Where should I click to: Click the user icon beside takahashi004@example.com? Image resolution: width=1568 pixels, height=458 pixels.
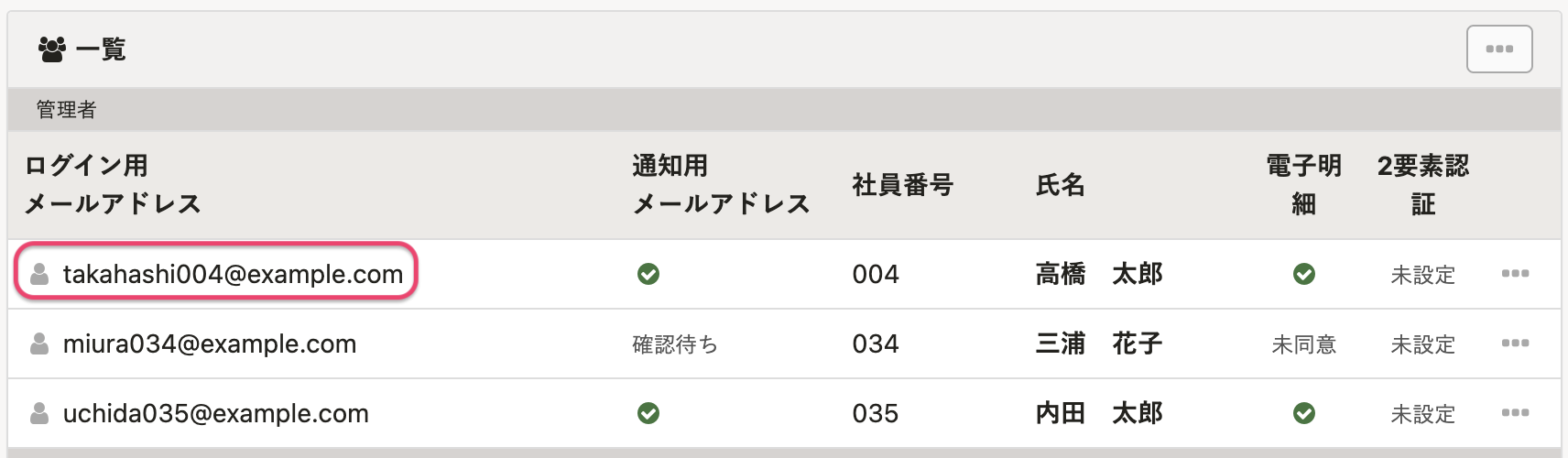tap(39, 274)
